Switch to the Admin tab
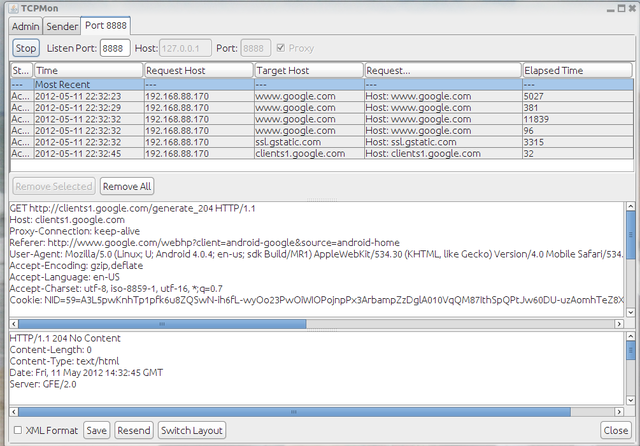The height and width of the screenshot is (446, 640). pos(27,26)
